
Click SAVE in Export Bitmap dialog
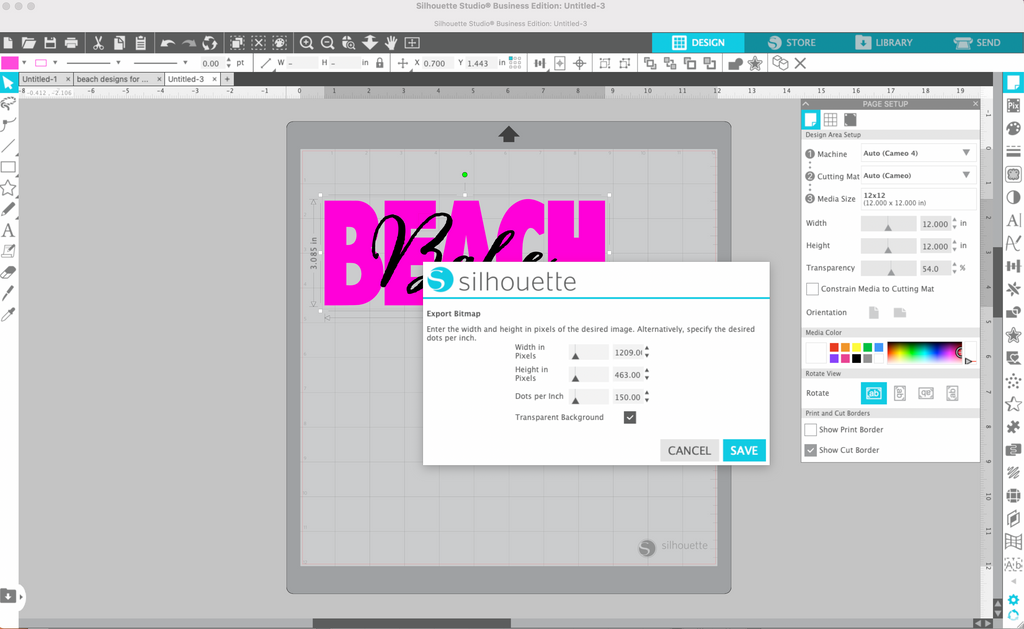point(744,451)
